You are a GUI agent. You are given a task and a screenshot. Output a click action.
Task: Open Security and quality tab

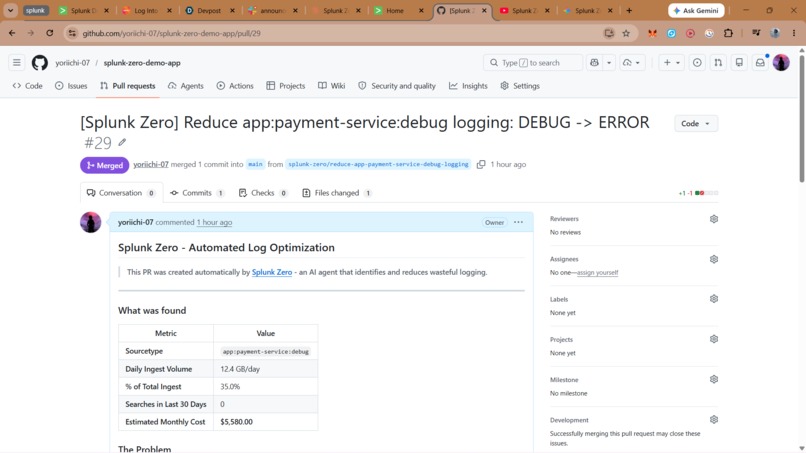(x=397, y=86)
